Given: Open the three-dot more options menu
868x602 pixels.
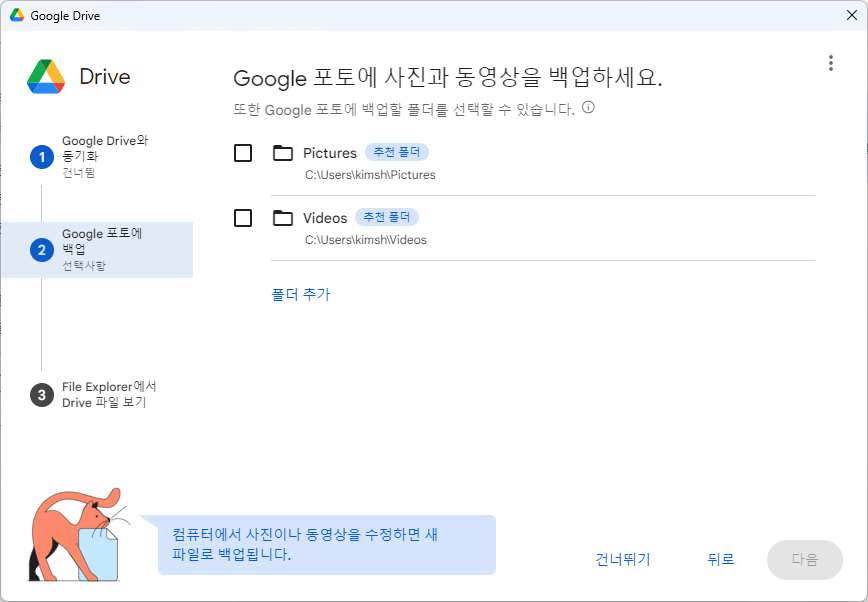Looking at the screenshot, I should click(x=830, y=63).
